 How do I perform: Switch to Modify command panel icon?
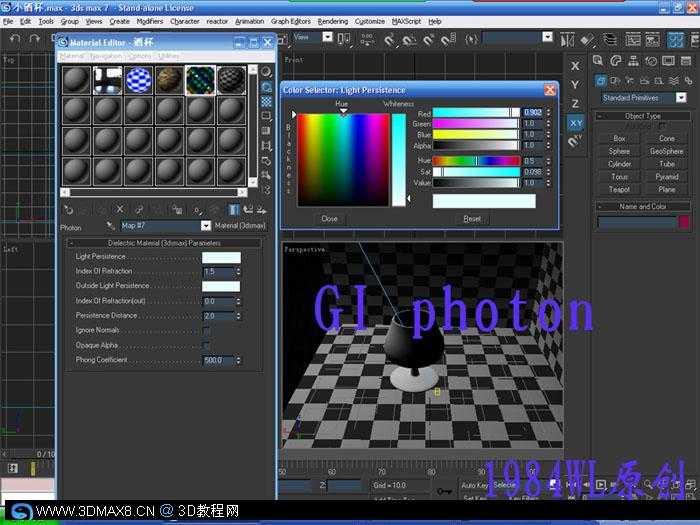(616, 61)
